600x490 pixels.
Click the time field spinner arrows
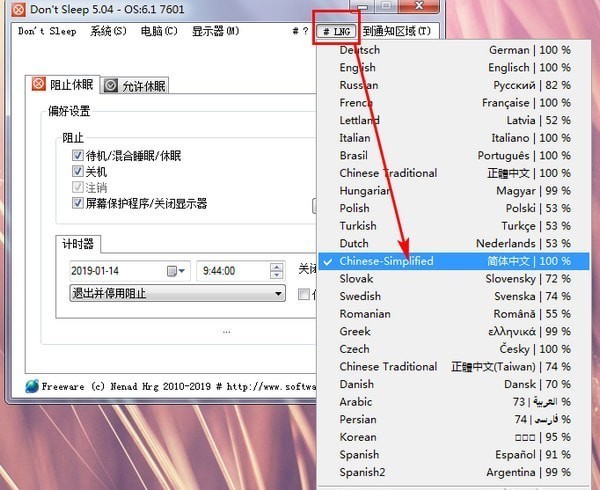(278, 270)
